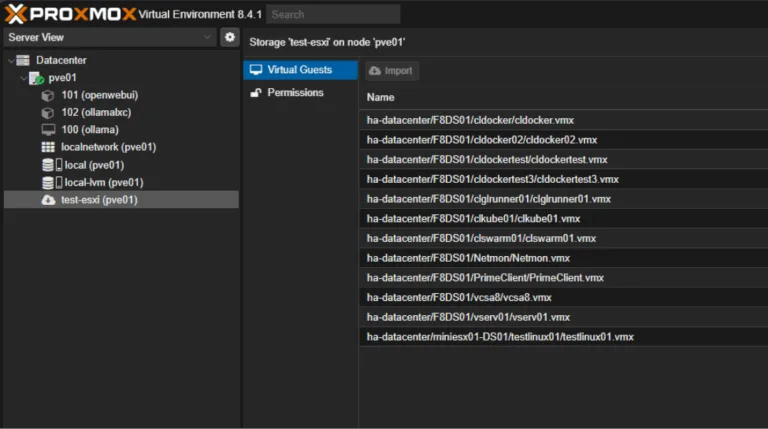Select row clglrunner01/clglrunner01.vmx
768x429 pixels.
(x=564, y=199)
